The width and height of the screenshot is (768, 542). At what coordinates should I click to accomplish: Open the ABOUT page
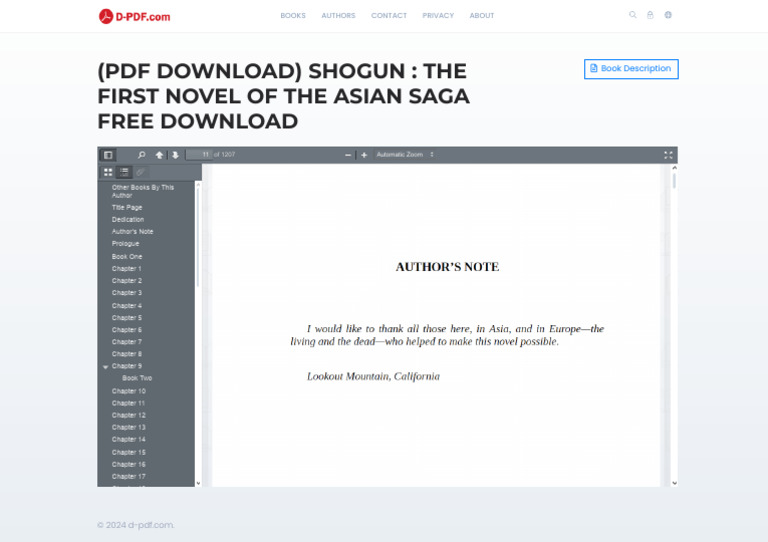click(x=481, y=16)
